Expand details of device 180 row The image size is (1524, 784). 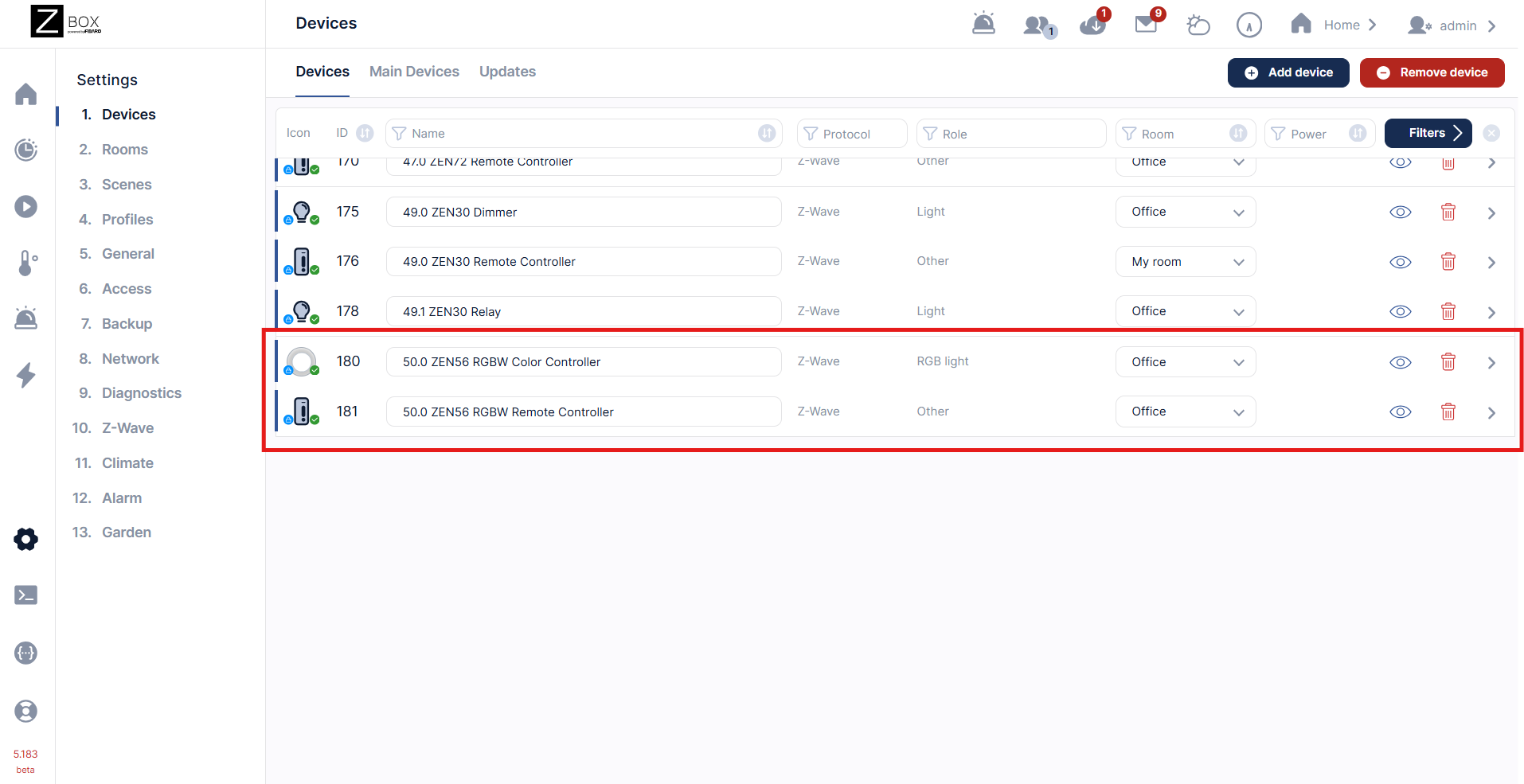1491,363
